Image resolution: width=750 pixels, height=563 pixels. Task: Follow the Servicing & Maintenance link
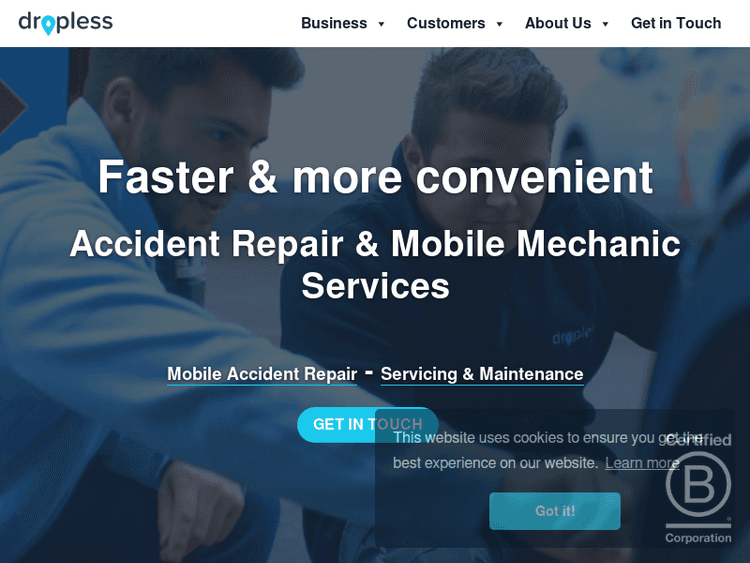tap(482, 374)
